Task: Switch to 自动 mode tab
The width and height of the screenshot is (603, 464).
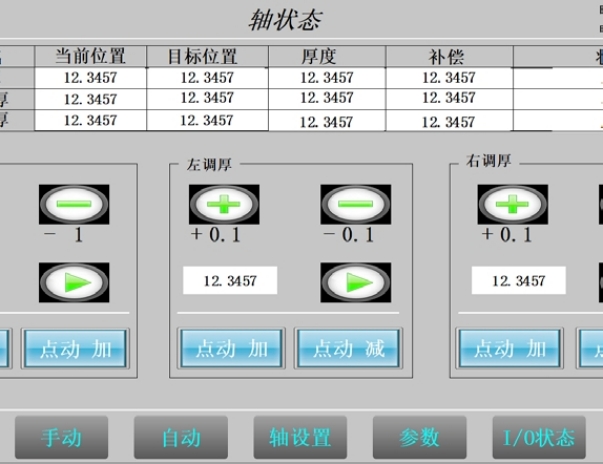Action: point(181,437)
